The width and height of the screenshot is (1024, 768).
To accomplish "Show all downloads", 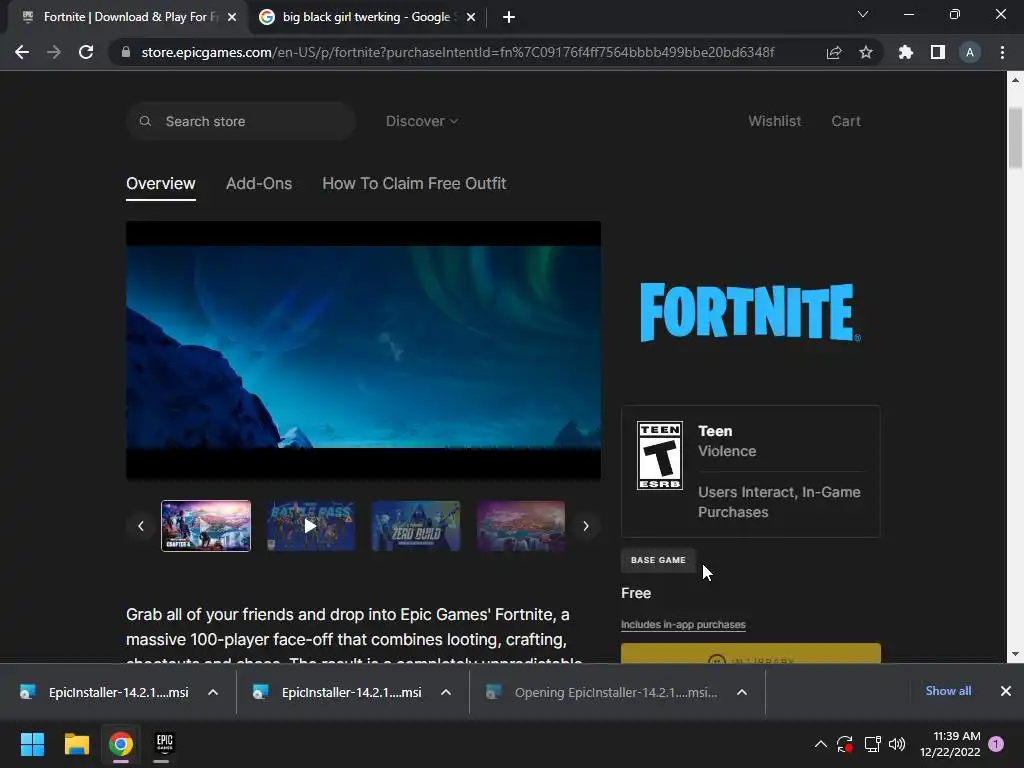I will click(948, 691).
